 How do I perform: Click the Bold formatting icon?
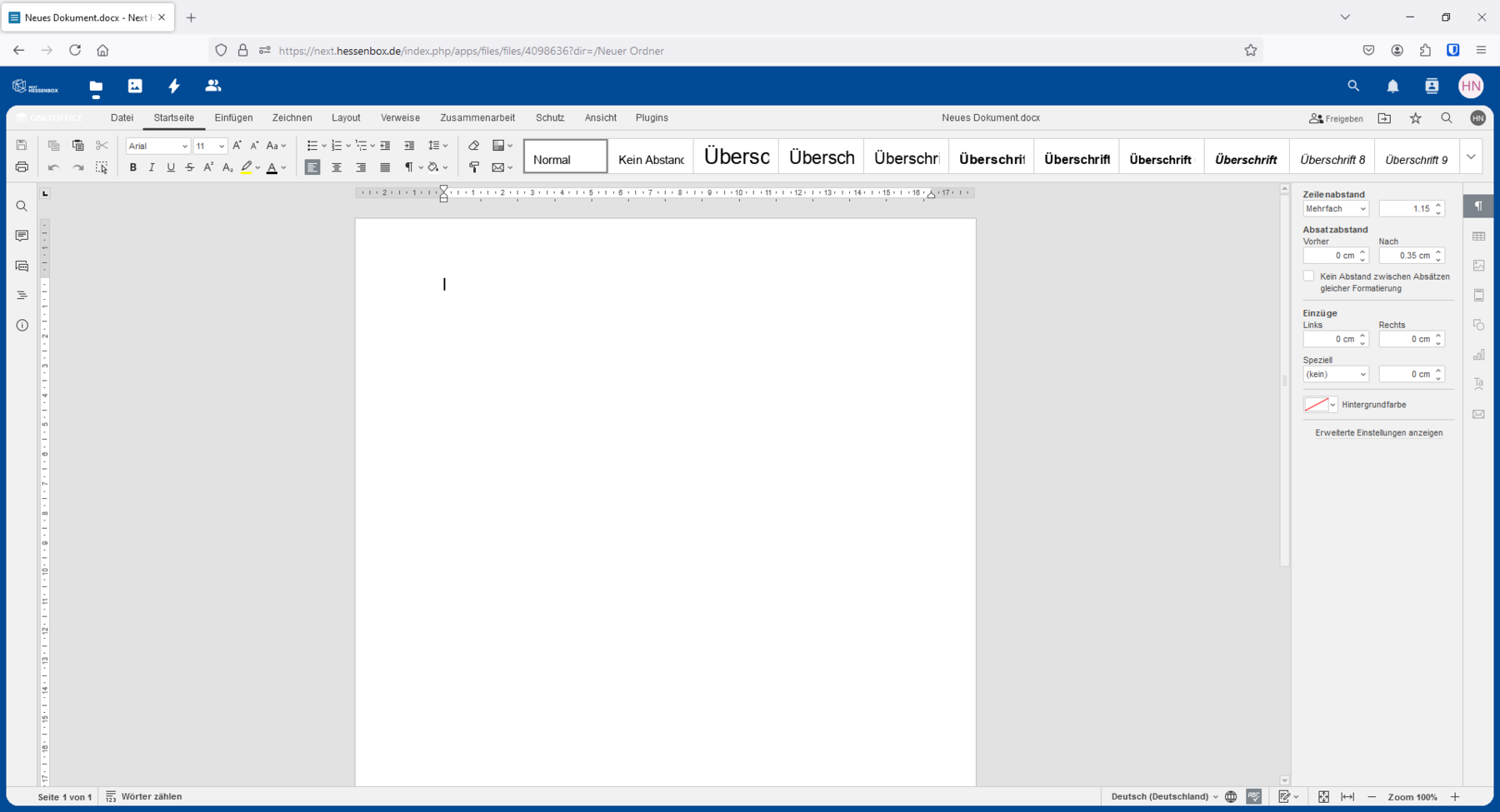[132, 167]
